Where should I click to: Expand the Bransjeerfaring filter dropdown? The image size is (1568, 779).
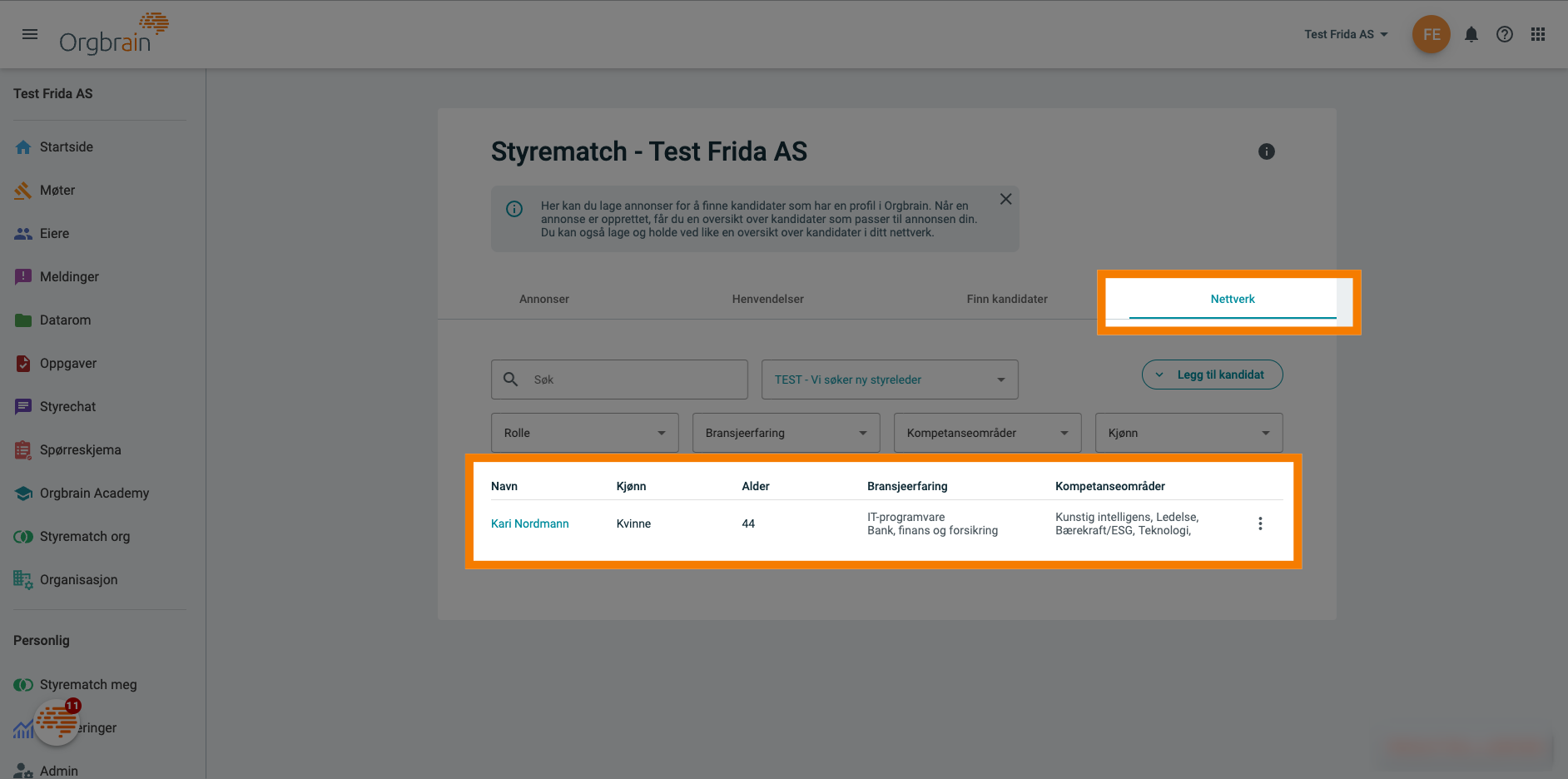[x=786, y=433]
